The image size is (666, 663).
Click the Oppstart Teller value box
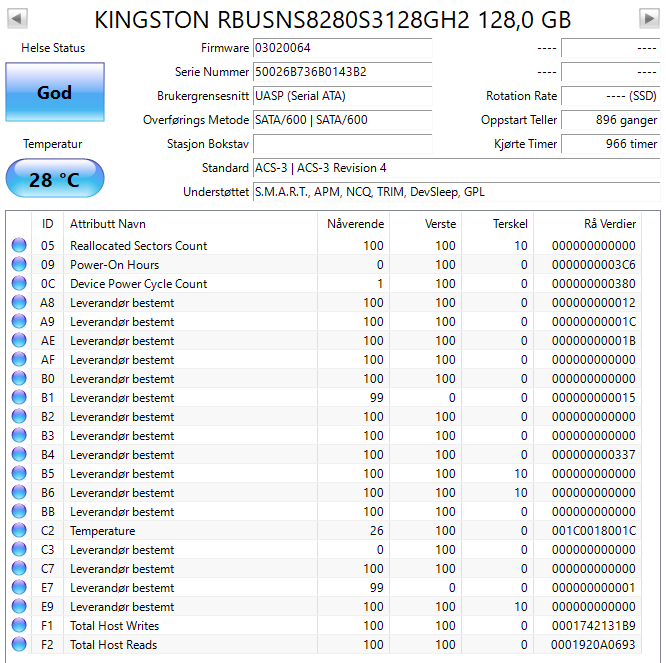point(610,120)
